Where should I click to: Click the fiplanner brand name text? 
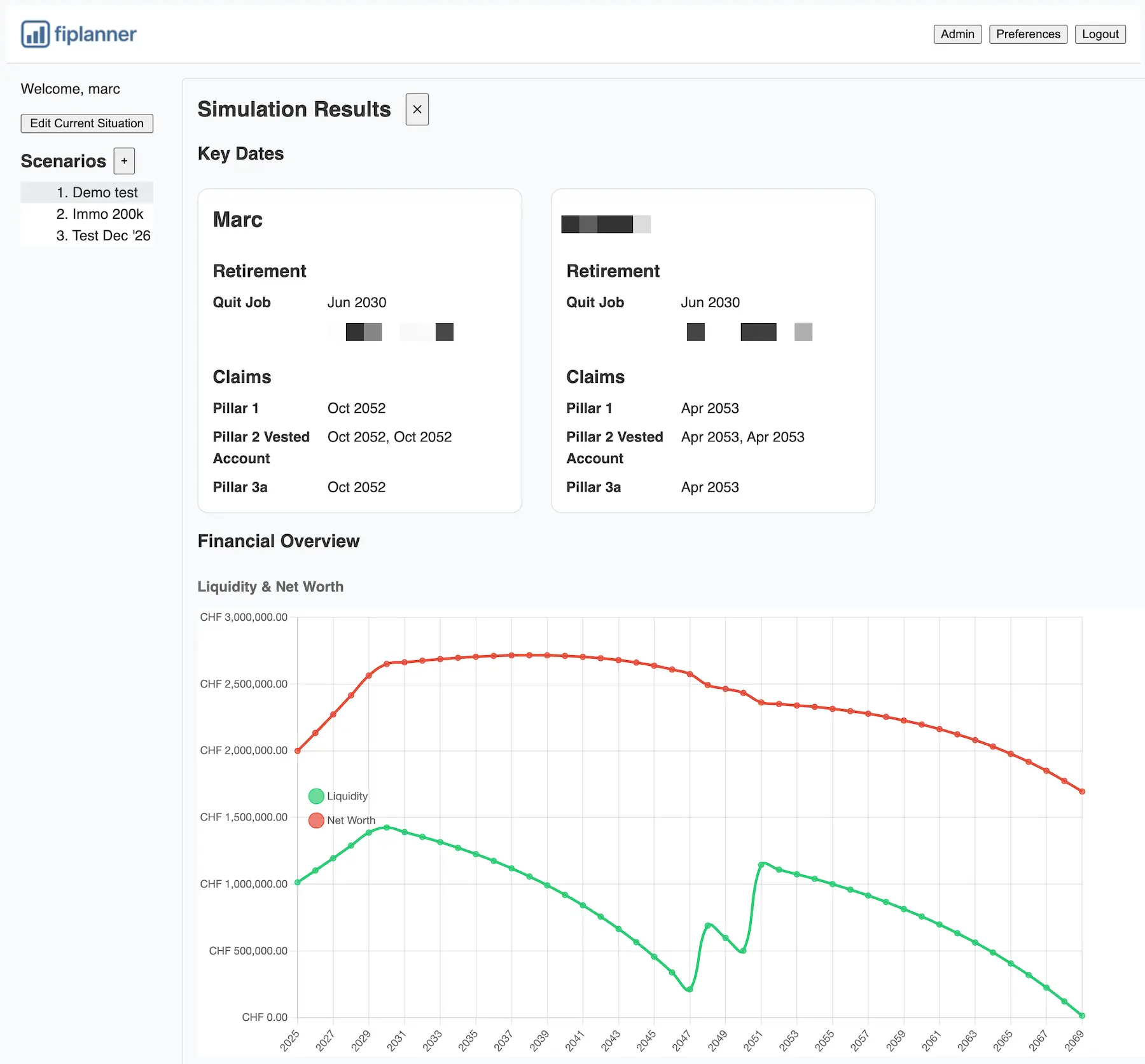(95, 34)
